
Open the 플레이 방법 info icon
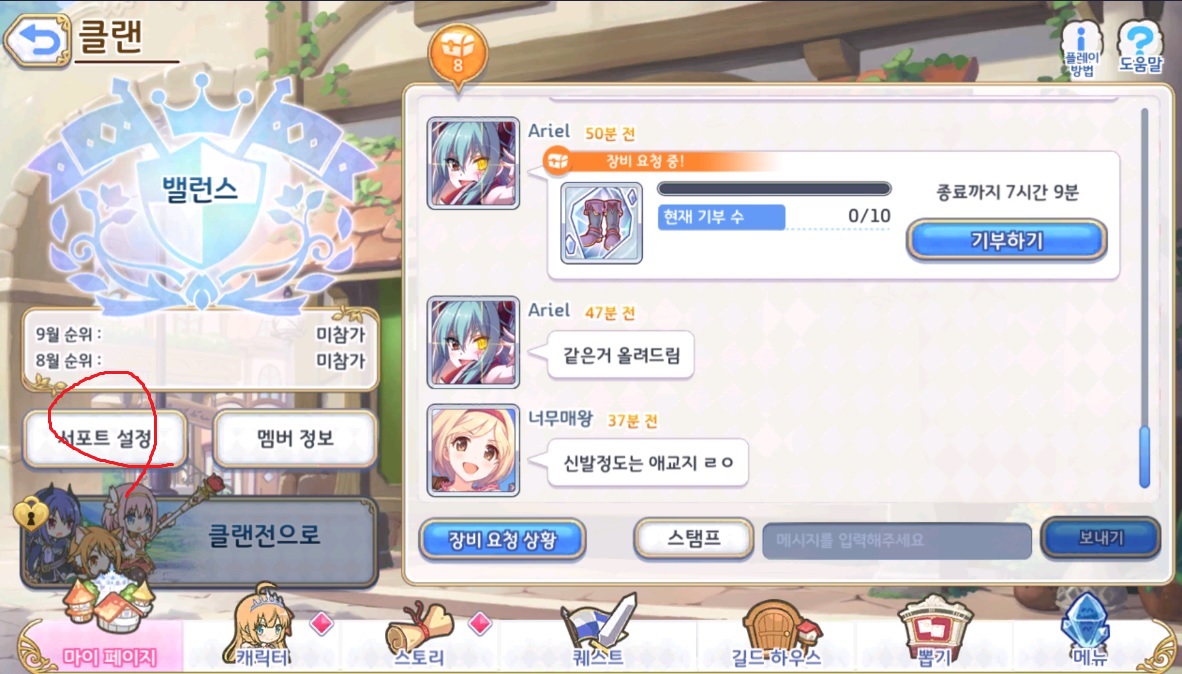[x=1082, y=49]
